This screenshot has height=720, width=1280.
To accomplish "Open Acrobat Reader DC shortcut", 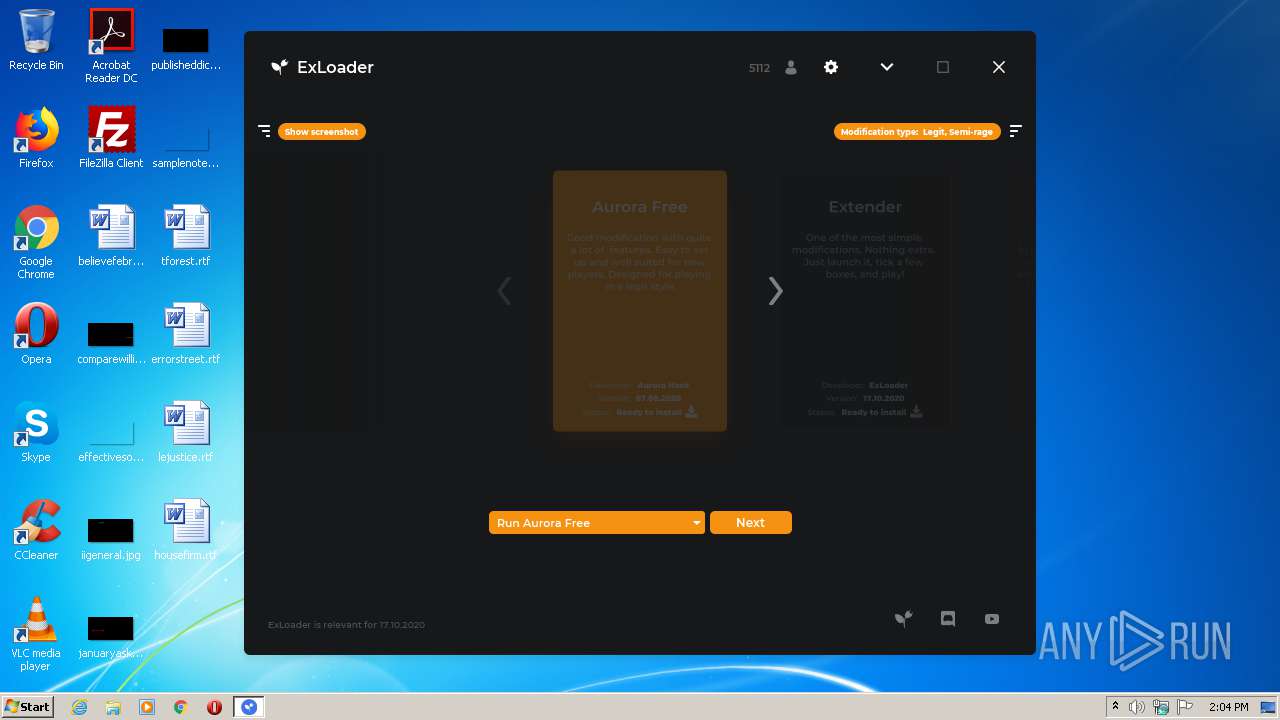I will [x=111, y=47].
